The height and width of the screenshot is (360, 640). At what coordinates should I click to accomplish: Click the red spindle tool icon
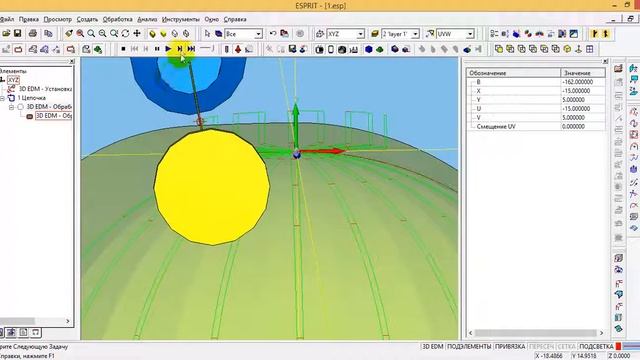tap(238, 49)
